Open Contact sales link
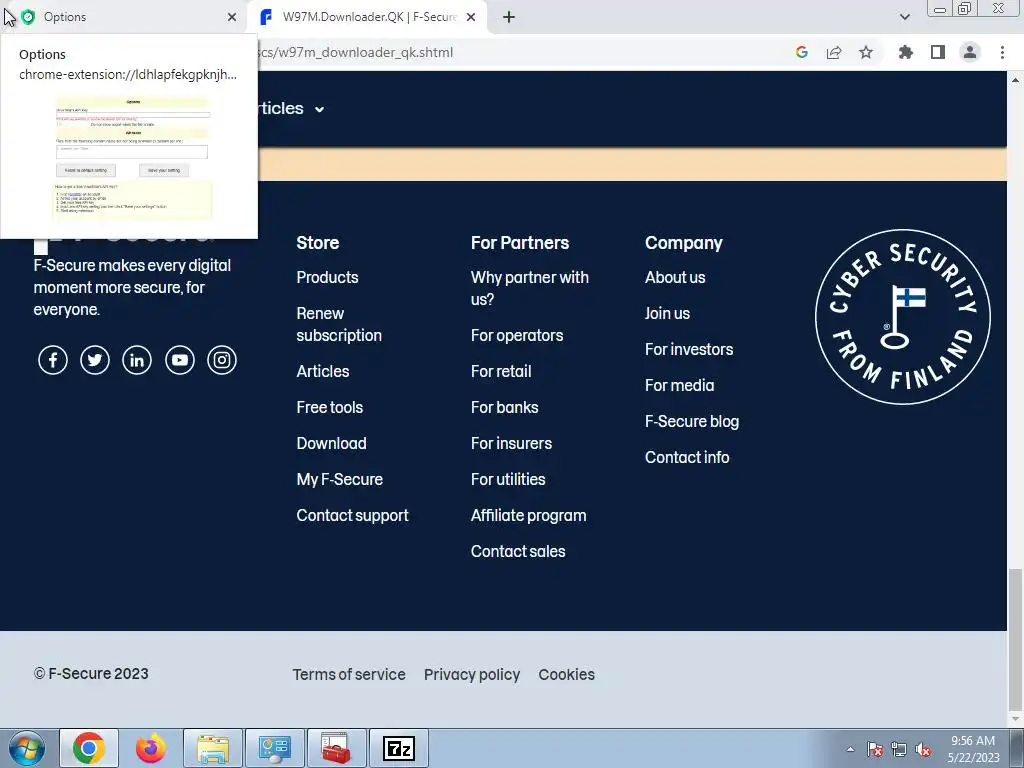 518,551
